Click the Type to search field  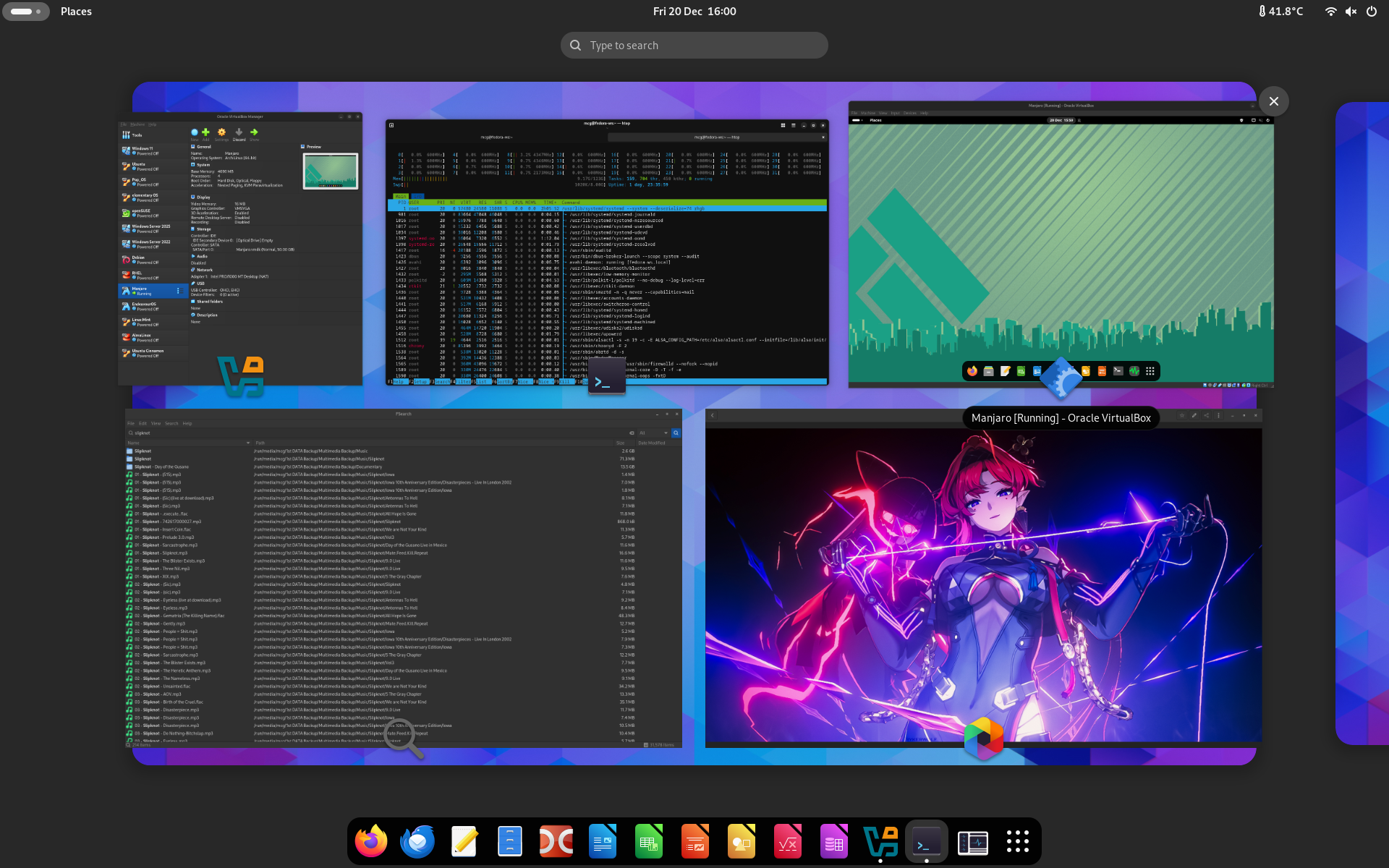click(694, 46)
